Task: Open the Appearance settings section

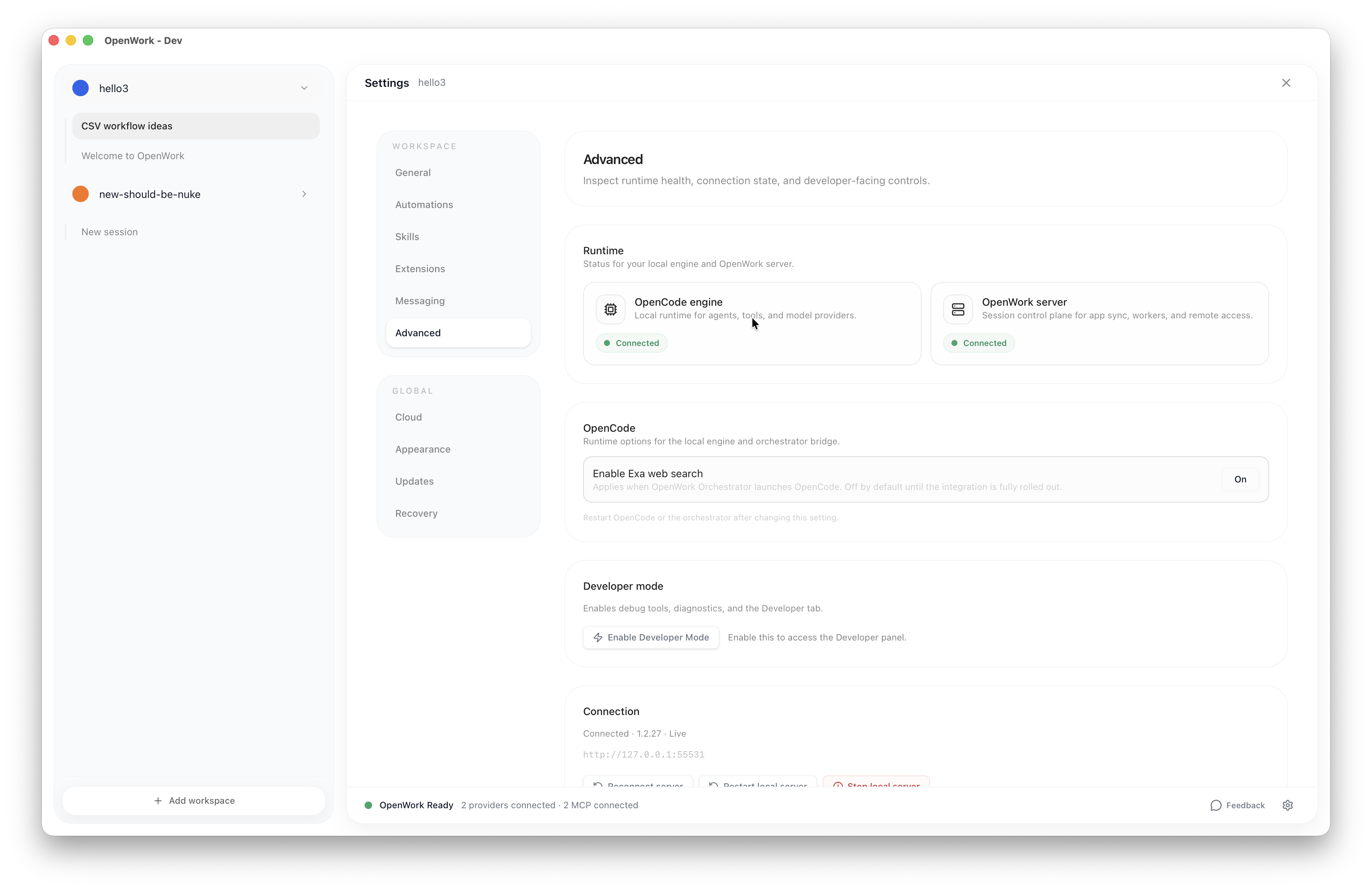Action: [422, 449]
